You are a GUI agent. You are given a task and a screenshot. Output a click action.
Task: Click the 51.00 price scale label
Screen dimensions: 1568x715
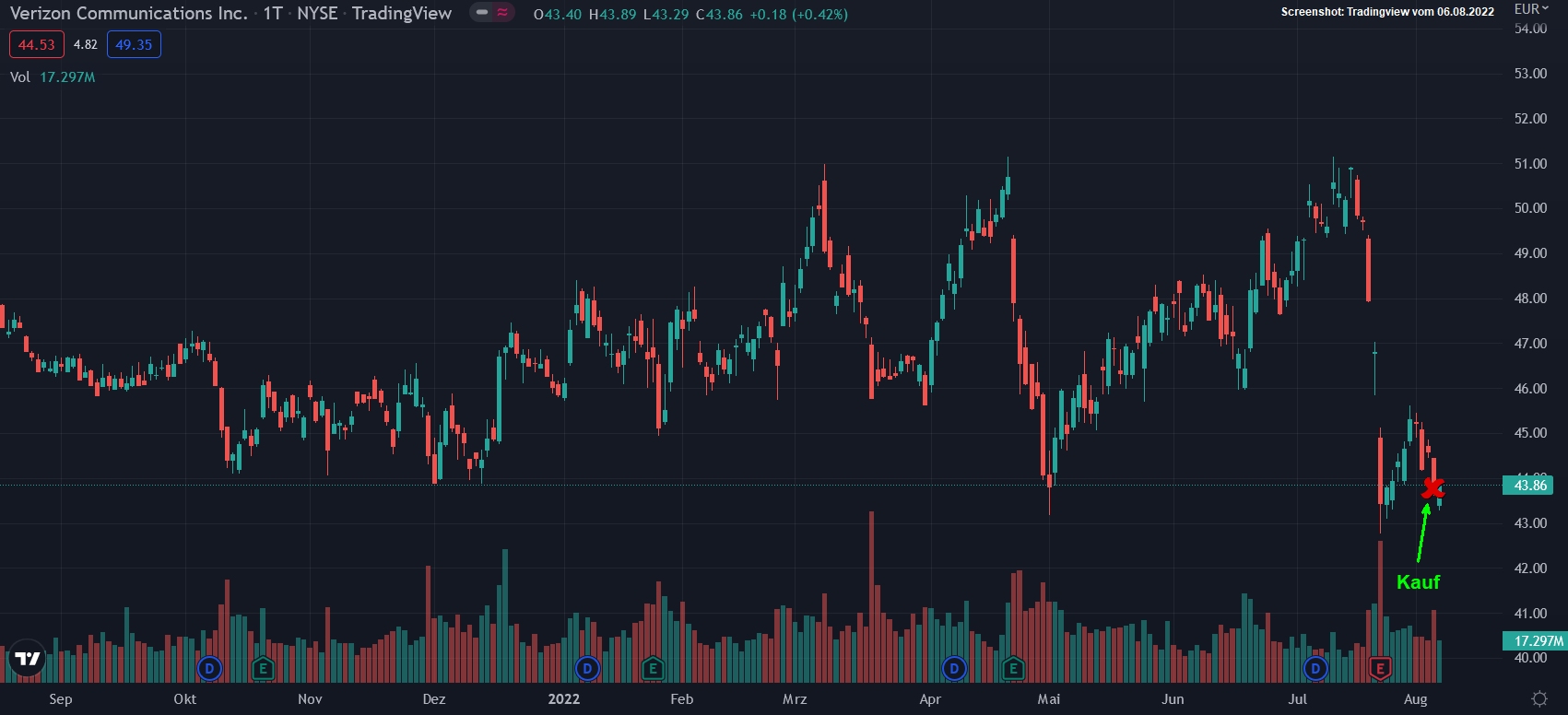(1530, 164)
